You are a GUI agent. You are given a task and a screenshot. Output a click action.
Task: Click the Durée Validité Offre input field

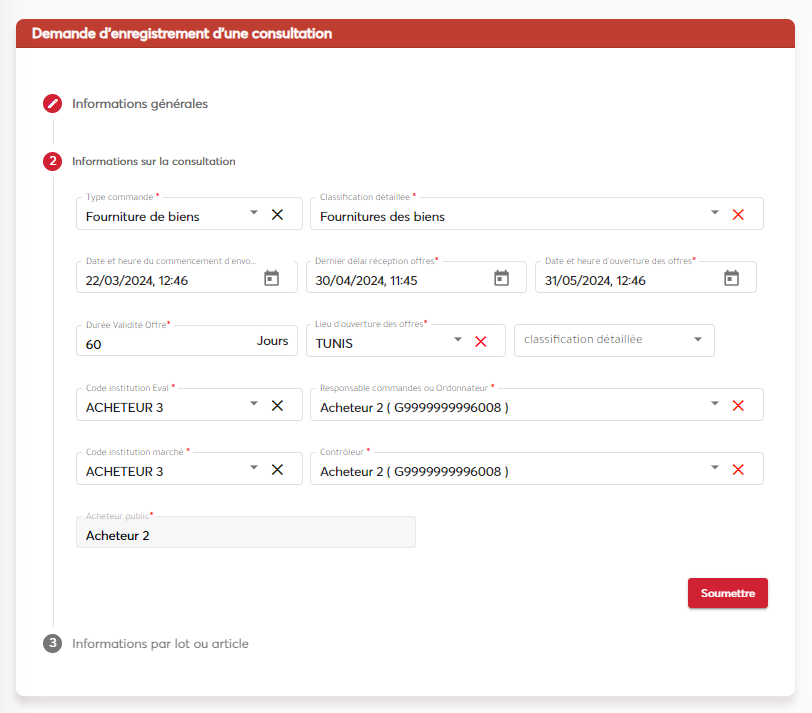pos(165,343)
